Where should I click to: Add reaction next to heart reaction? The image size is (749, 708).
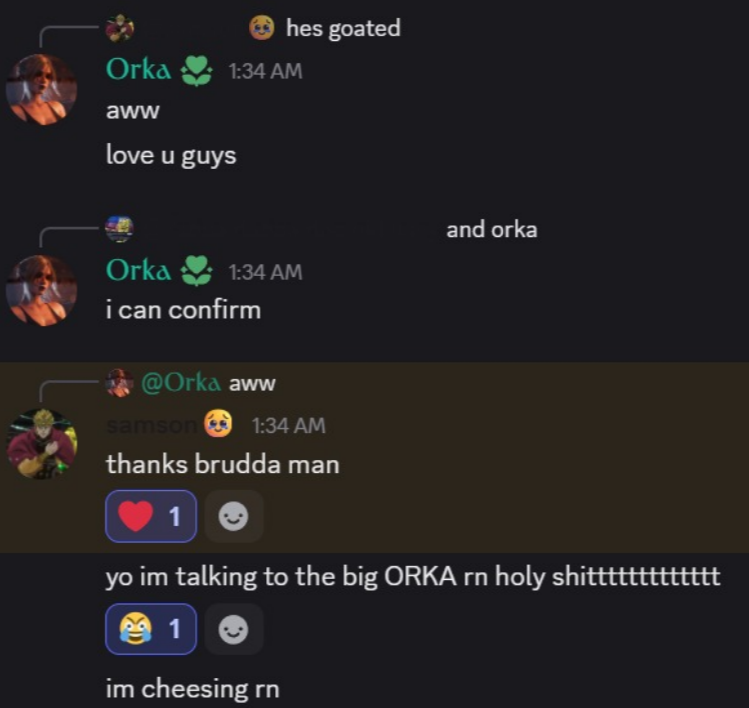point(234,516)
